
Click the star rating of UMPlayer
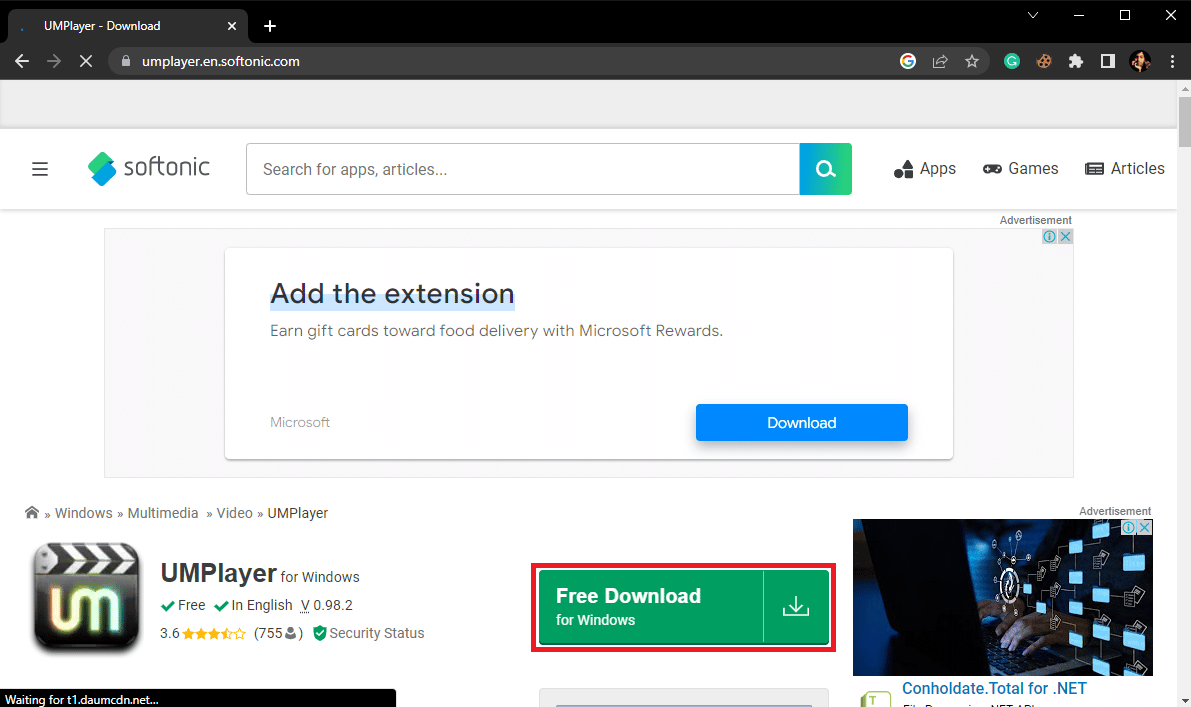(x=213, y=633)
